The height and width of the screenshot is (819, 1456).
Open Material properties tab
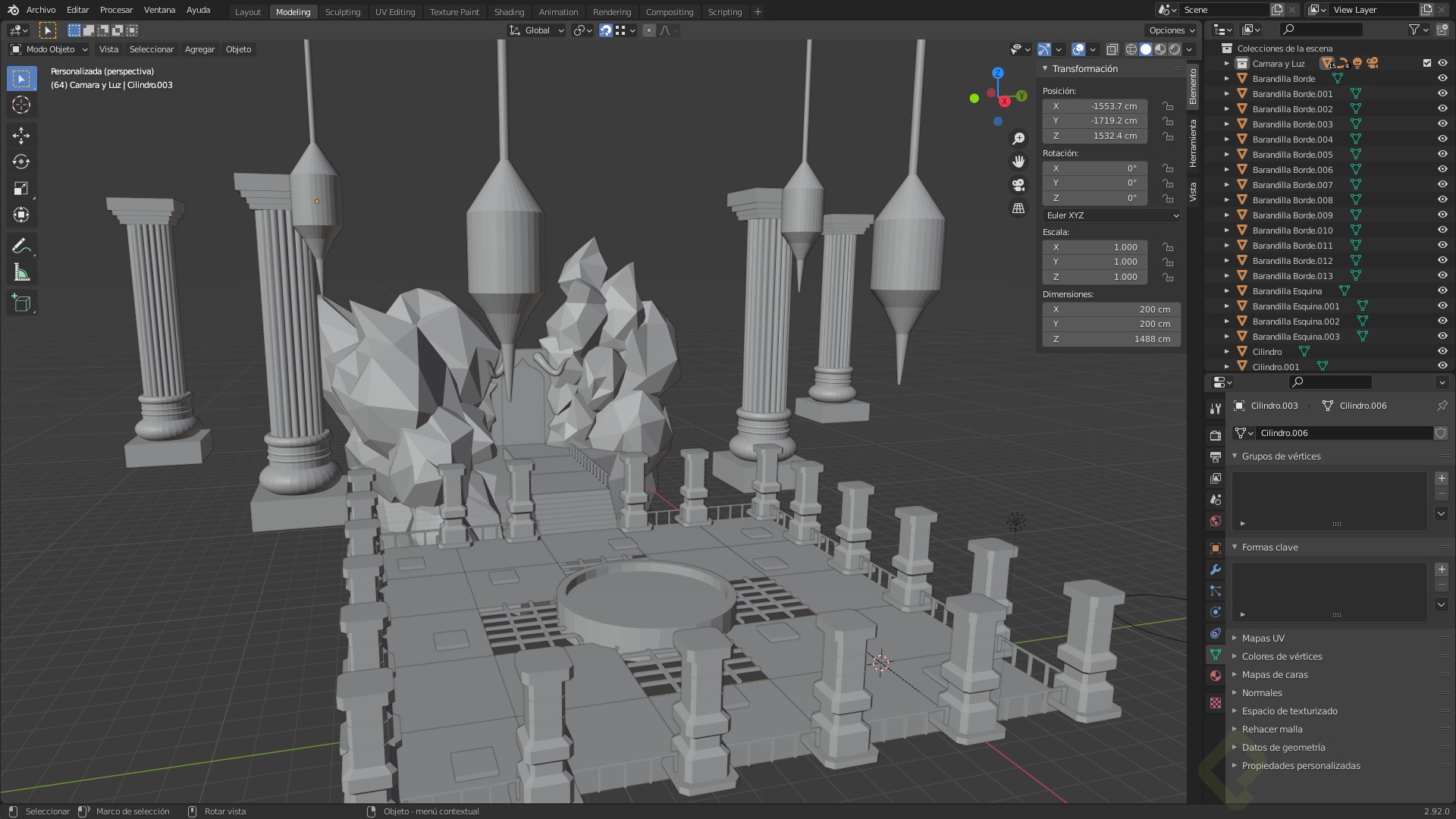(x=1216, y=676)
